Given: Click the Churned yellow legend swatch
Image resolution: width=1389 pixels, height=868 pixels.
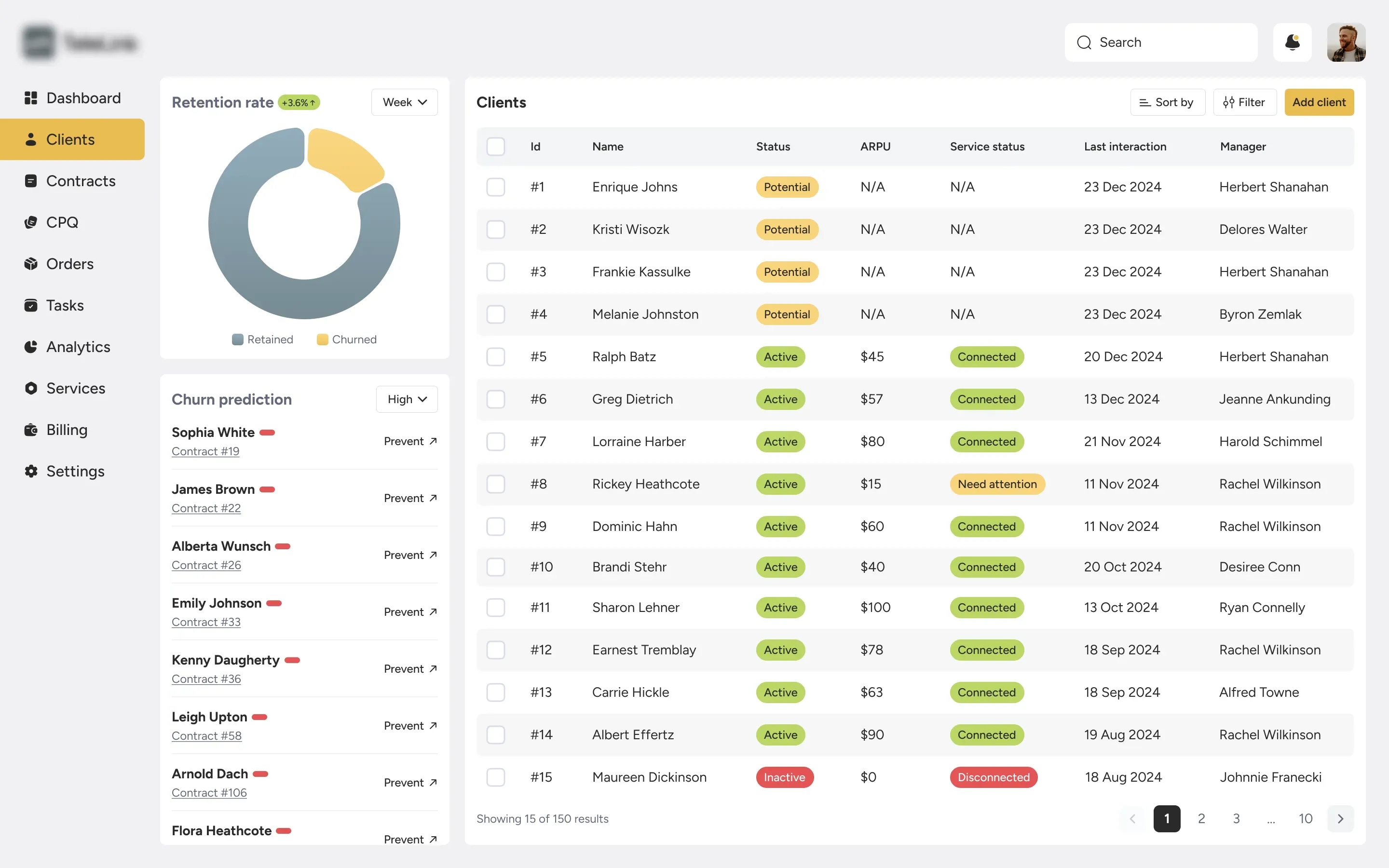Looking at the screenshot, I should 323,339.
